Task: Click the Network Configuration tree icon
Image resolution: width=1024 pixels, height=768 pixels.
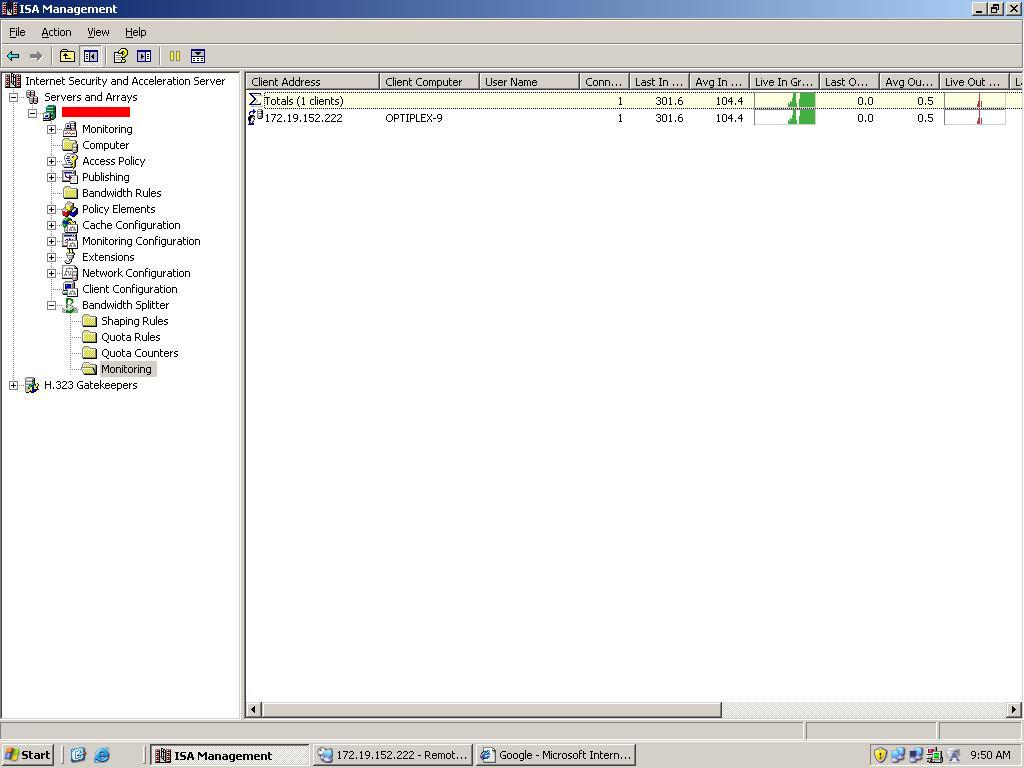Action: point(70,273)
